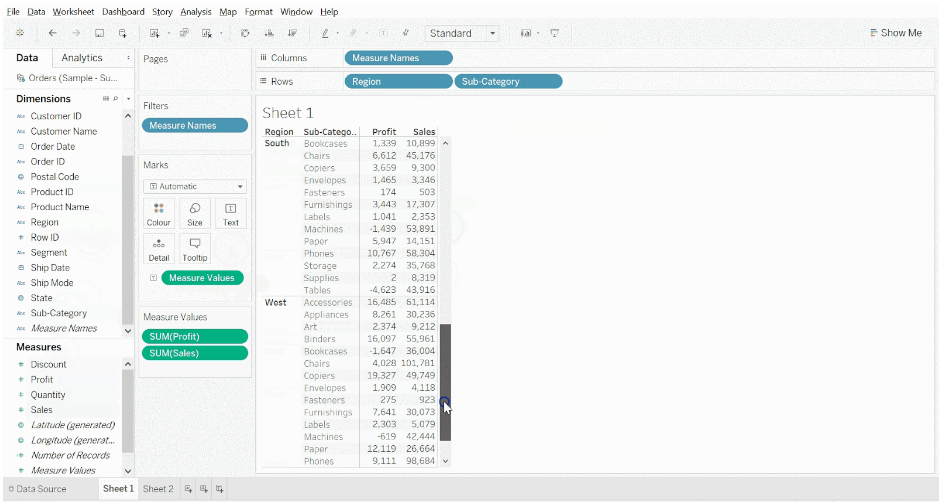Click the Detail marks button
943x504 pixels.
(158, 249)
